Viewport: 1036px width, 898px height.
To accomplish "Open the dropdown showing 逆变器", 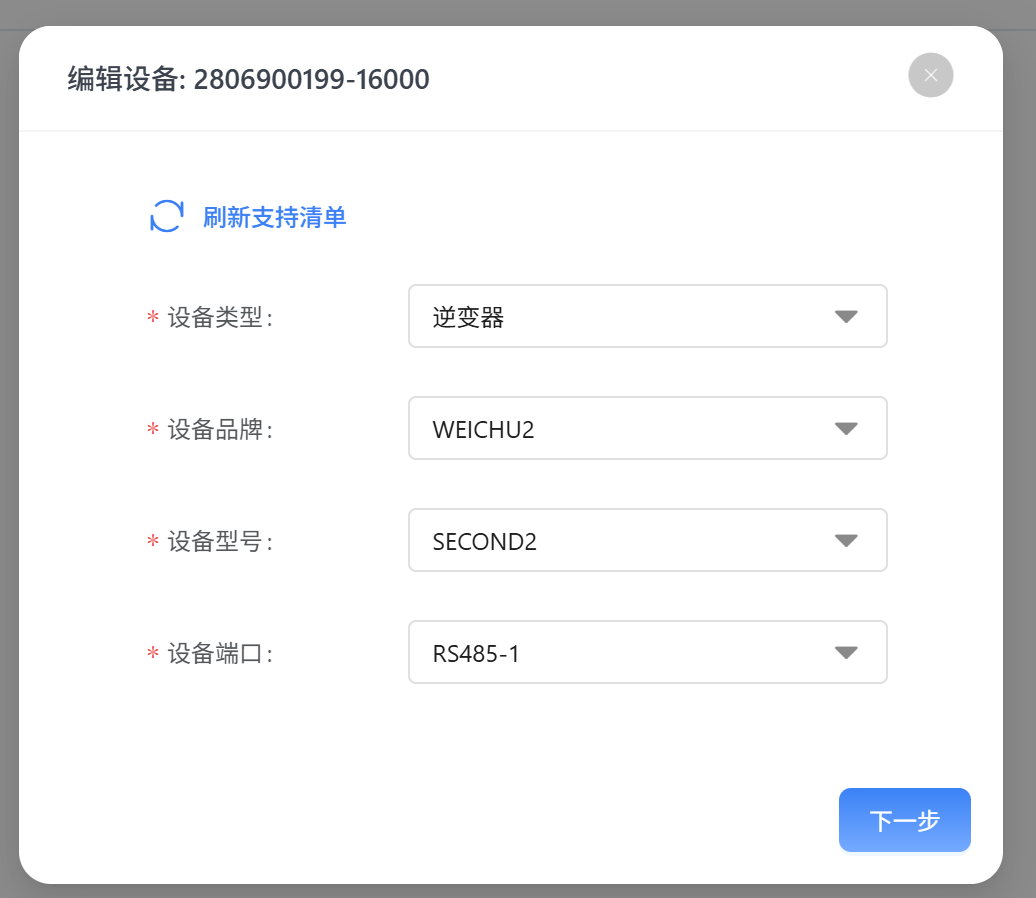I will pyautogui.click(x=620, y=317).
